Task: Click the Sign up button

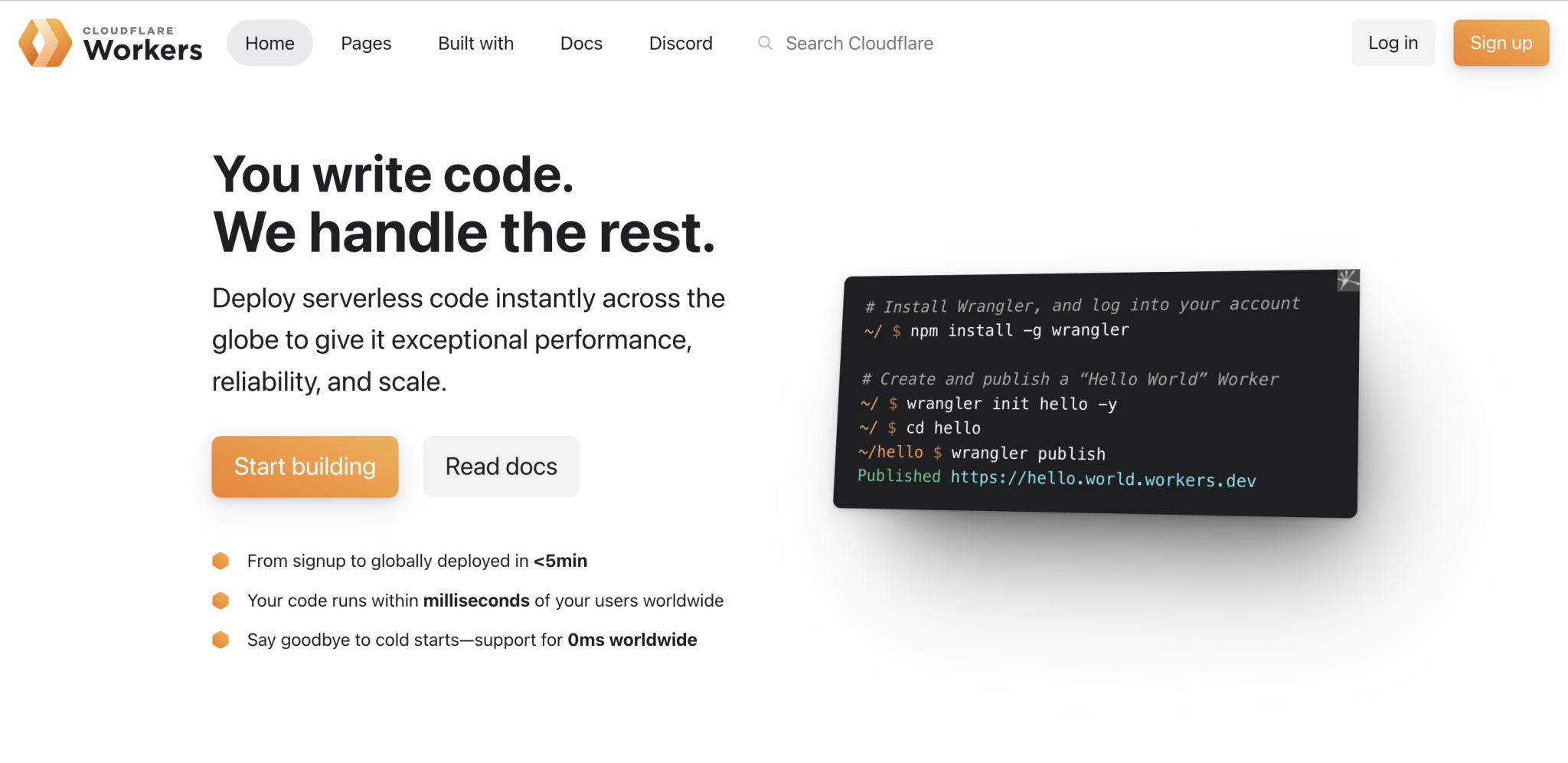Action: point(1500,43)
